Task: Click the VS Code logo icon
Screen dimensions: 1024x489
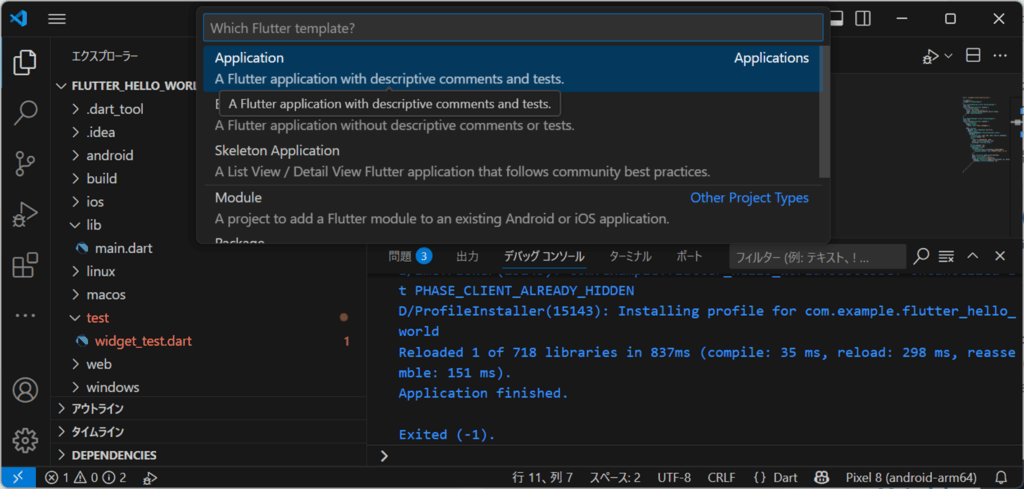Action: [x=18, y=19]
